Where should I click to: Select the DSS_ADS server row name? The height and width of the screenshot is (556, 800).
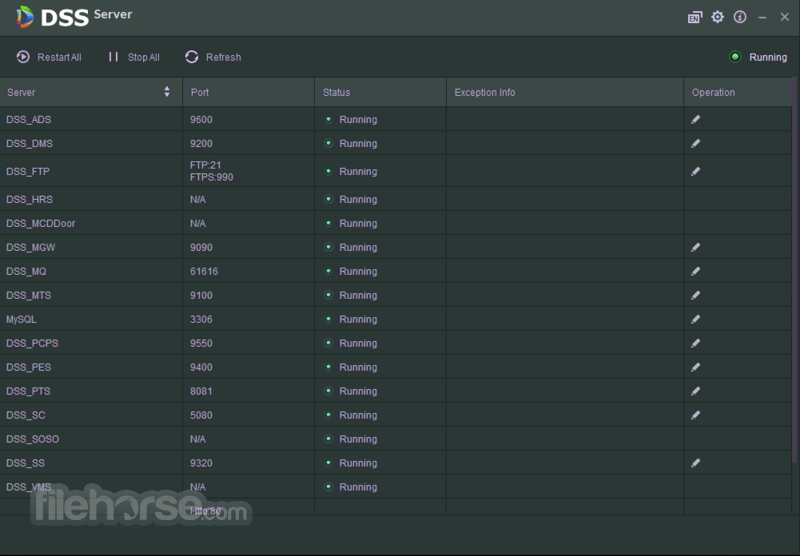coord(29,119)
